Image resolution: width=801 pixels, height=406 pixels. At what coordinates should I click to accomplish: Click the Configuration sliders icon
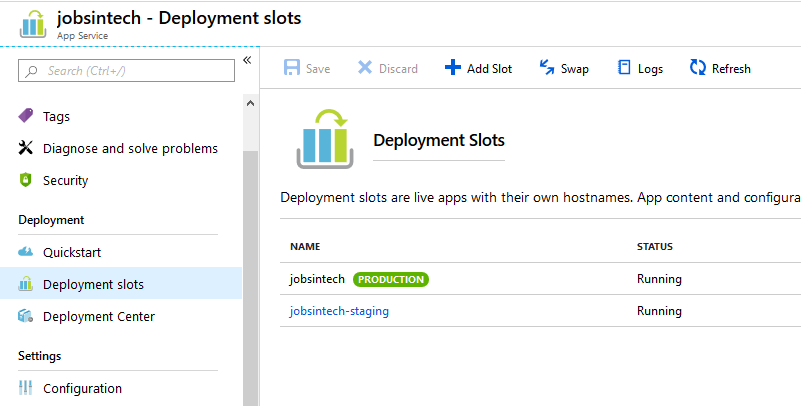[26, 388]
